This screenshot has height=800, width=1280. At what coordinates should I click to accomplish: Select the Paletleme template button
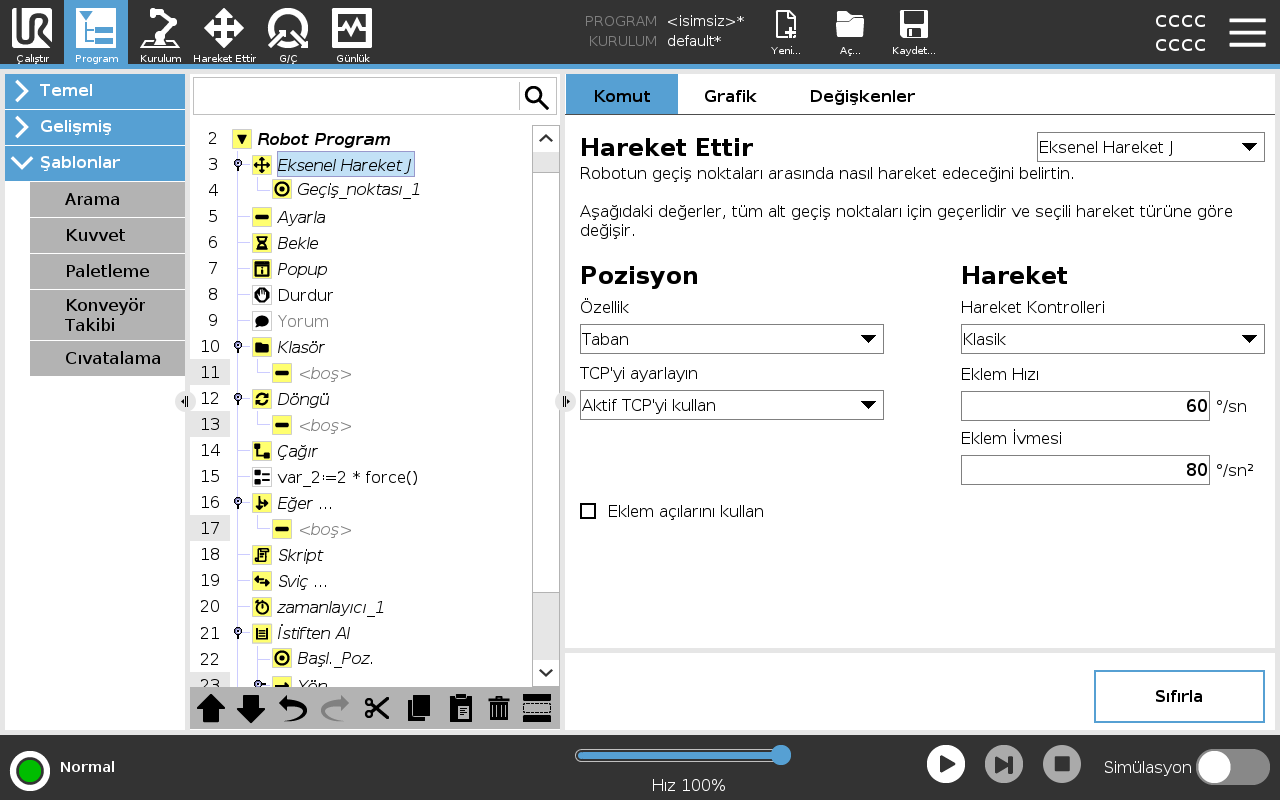click(x=107, y=271)
